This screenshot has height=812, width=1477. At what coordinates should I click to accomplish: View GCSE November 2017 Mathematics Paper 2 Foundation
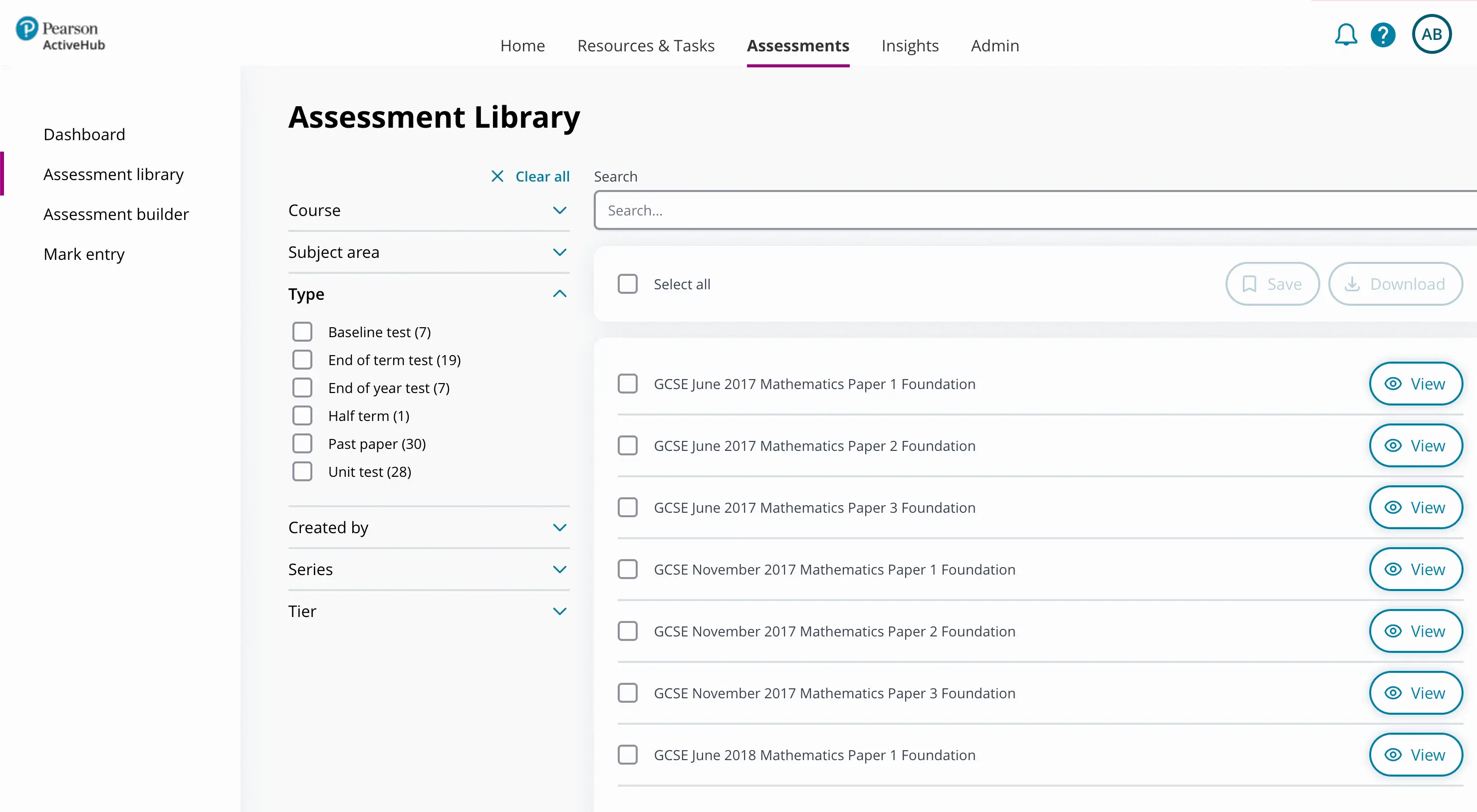1416,631
